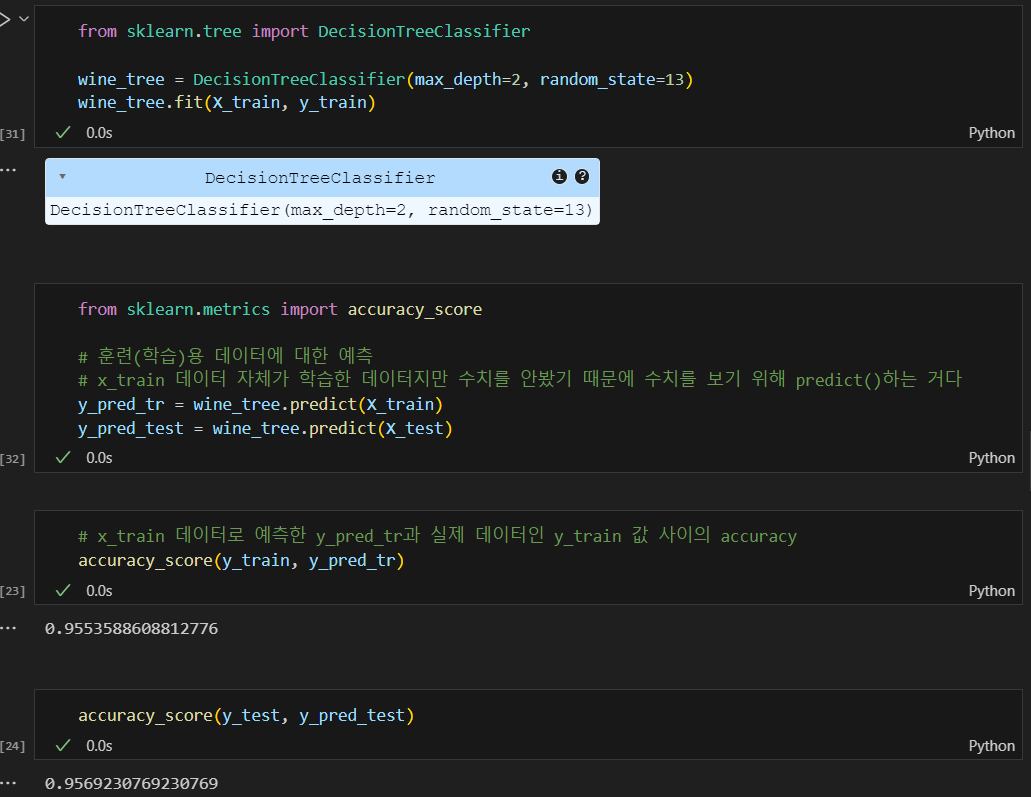Screen dimensions: 1031x797
Task: Open run options dropdown beside run button
Action: pos(24,19)
